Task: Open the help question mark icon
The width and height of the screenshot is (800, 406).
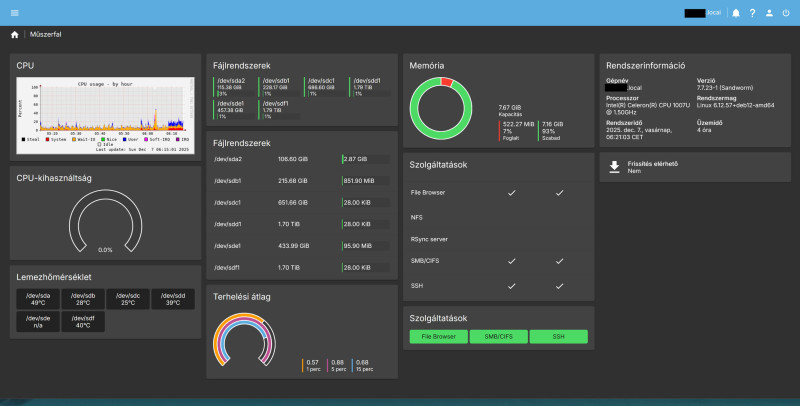Action: 753,13
